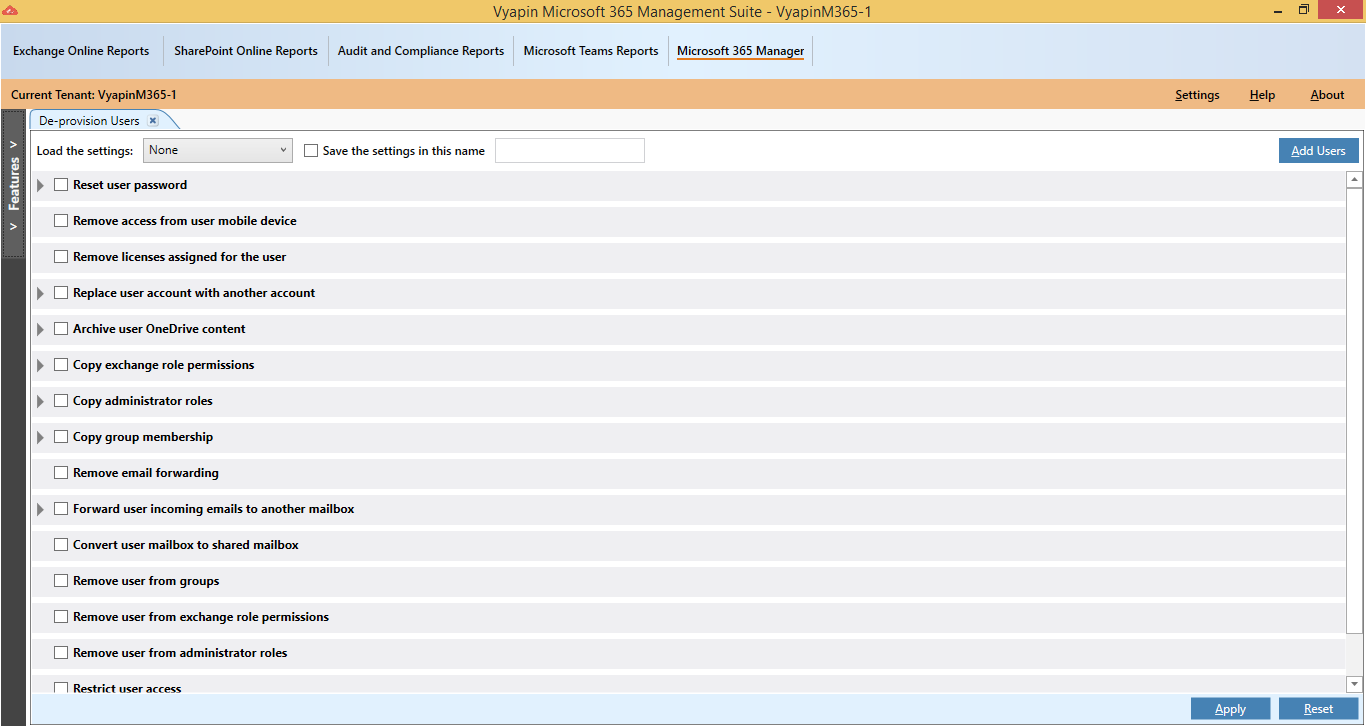Viewport: 1366px width, 728px height.
Task: Switch to Exchange Online Reports
Action: click(x=81, y=50)
